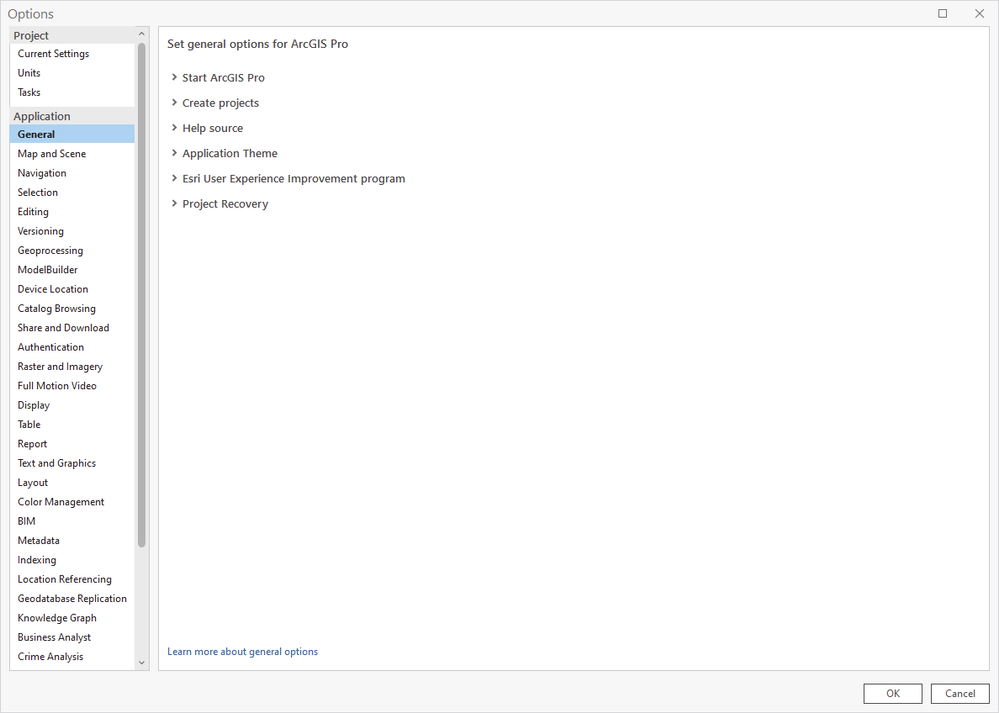
Task: Open ModelBuilder options
Action: click(x=72, y=270)
